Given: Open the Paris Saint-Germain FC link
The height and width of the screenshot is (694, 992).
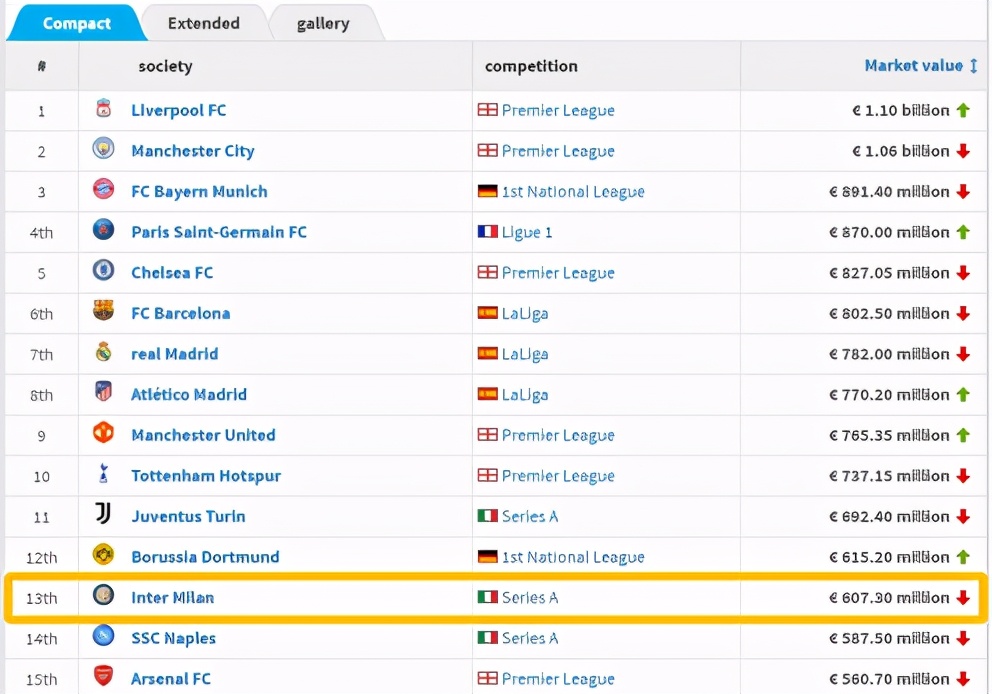Looking at the screenshot, I should pyautogui.click(x=218, y=232).
